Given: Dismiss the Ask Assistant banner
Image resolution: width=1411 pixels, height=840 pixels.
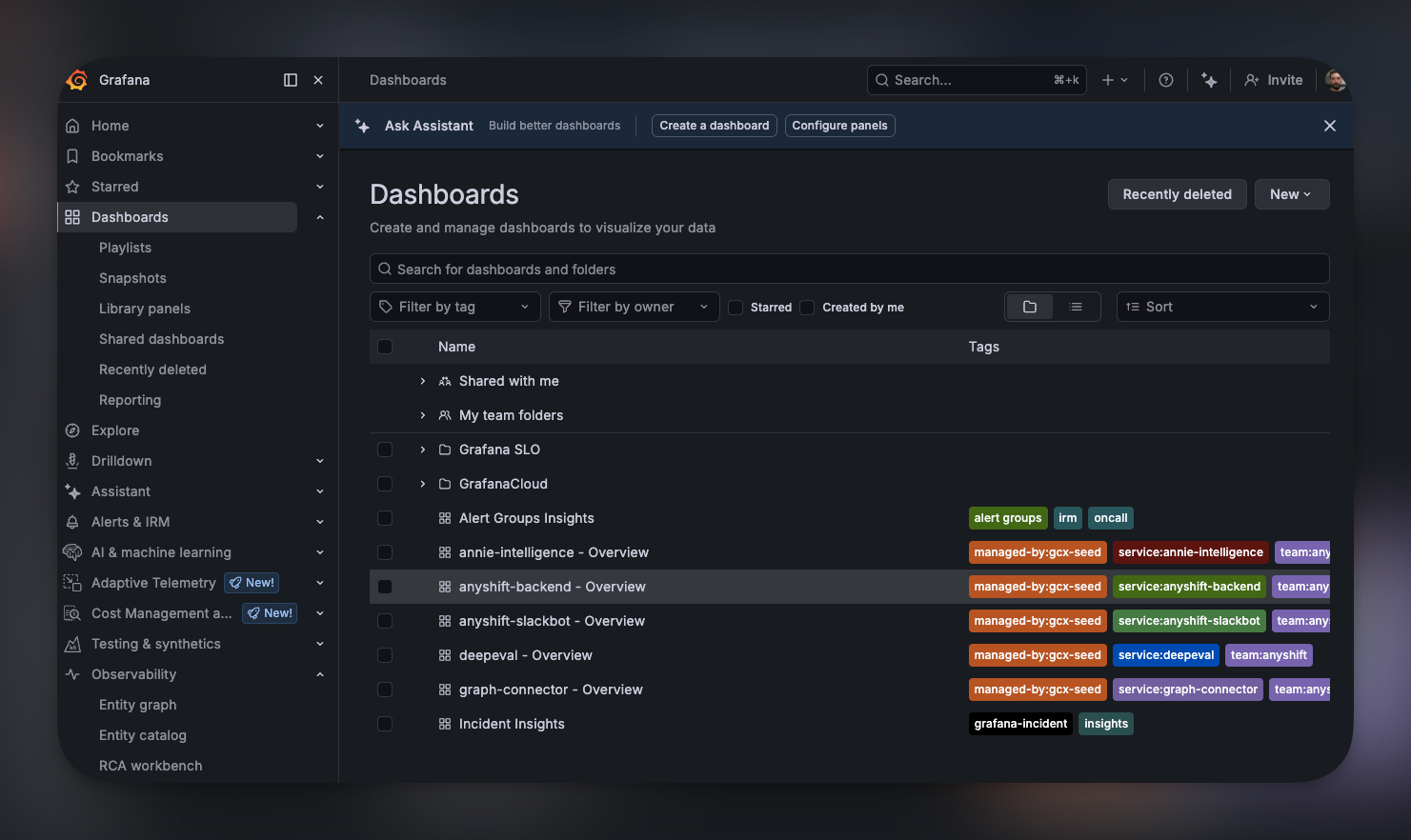Looking at the screenshot, I should pyautogui.click(x=1330, y=126).
